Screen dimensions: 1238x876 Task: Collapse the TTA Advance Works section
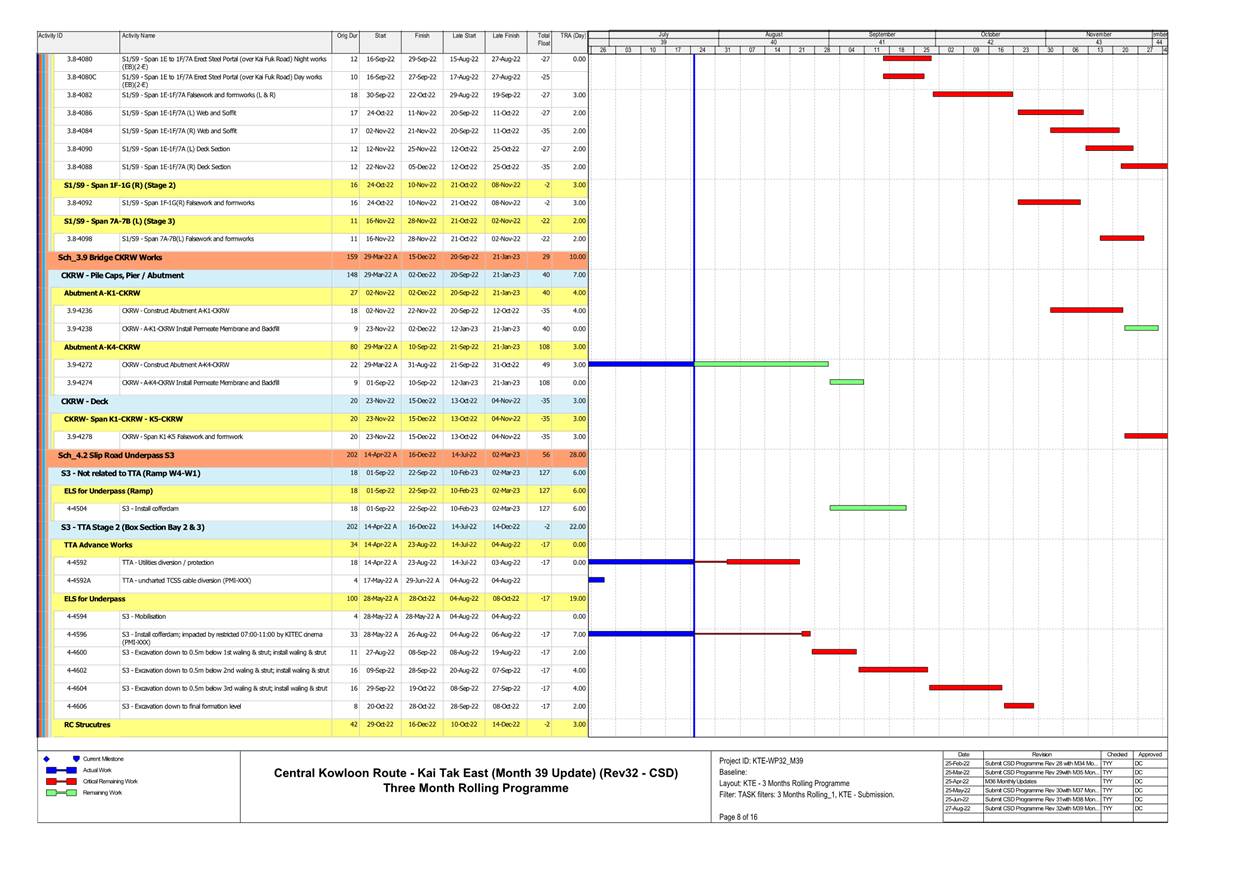click(100, 545)
